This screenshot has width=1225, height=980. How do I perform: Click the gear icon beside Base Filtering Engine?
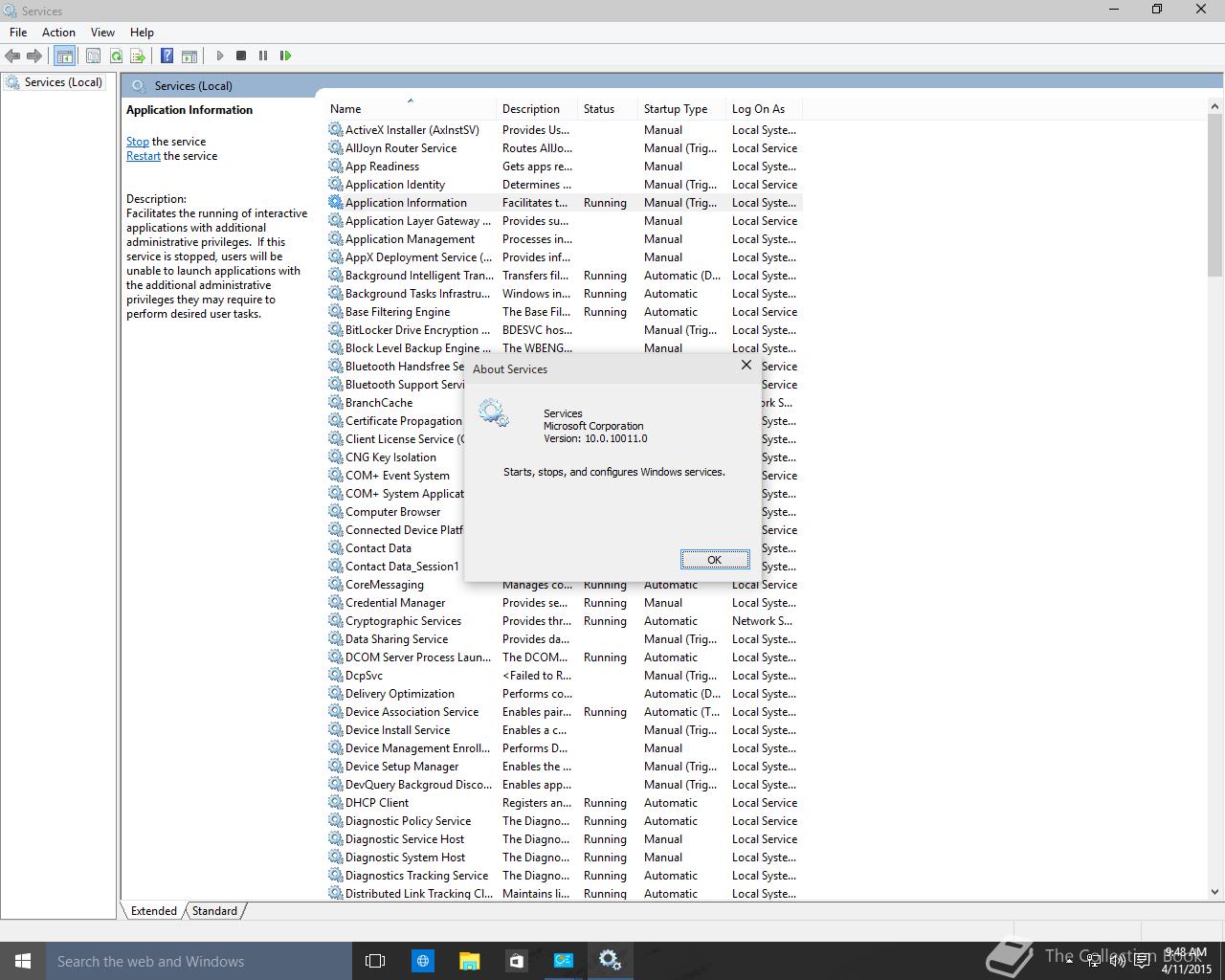pos(335,311)
